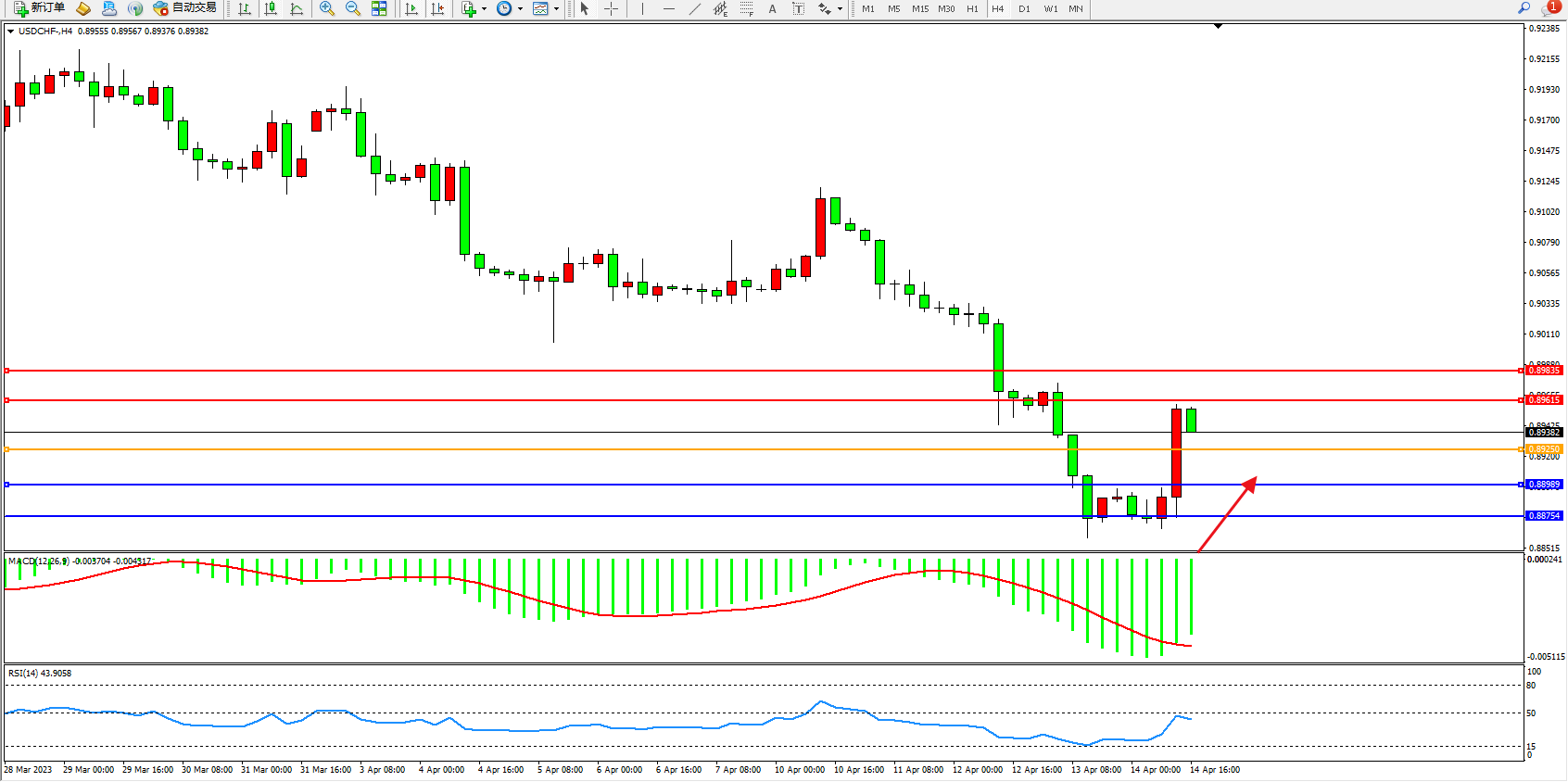1568x782 pixels.
Task: Toggle AutoTrading (自动交易) on or off
Action: coord(185,8)
